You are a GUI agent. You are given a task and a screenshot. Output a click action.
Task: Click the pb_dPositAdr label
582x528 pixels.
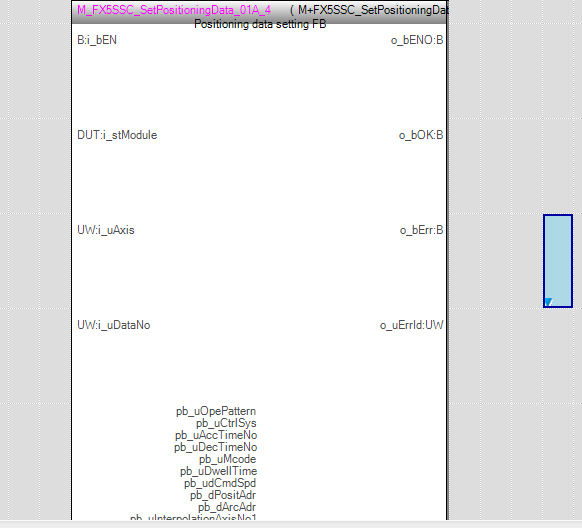223,495
